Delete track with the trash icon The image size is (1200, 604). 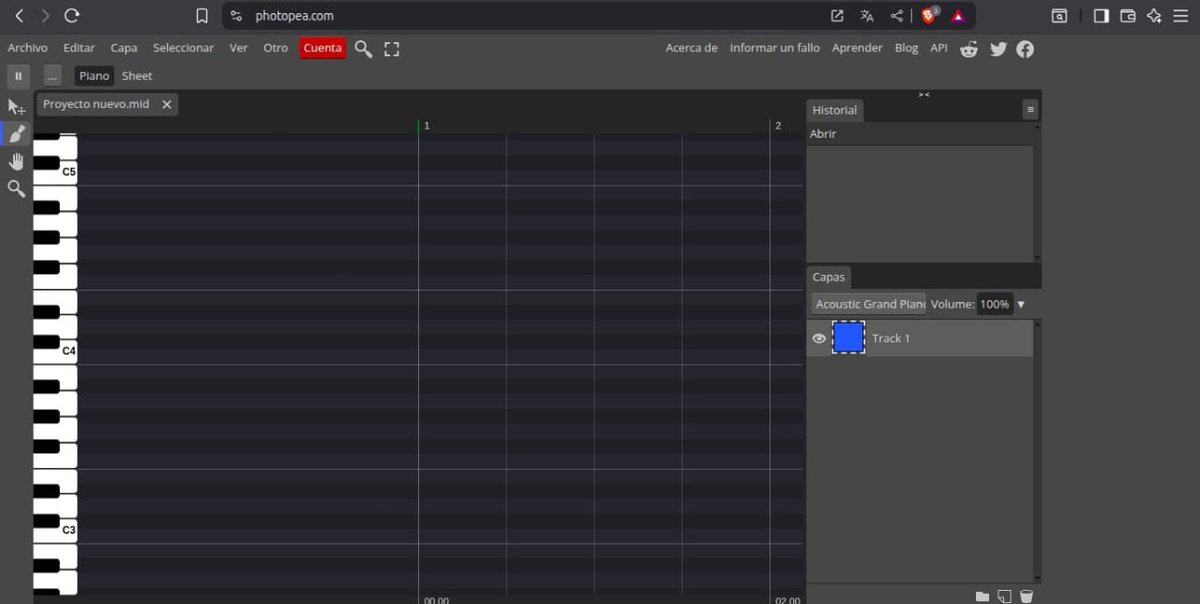pyautogui.click(x=1026, y=596)
